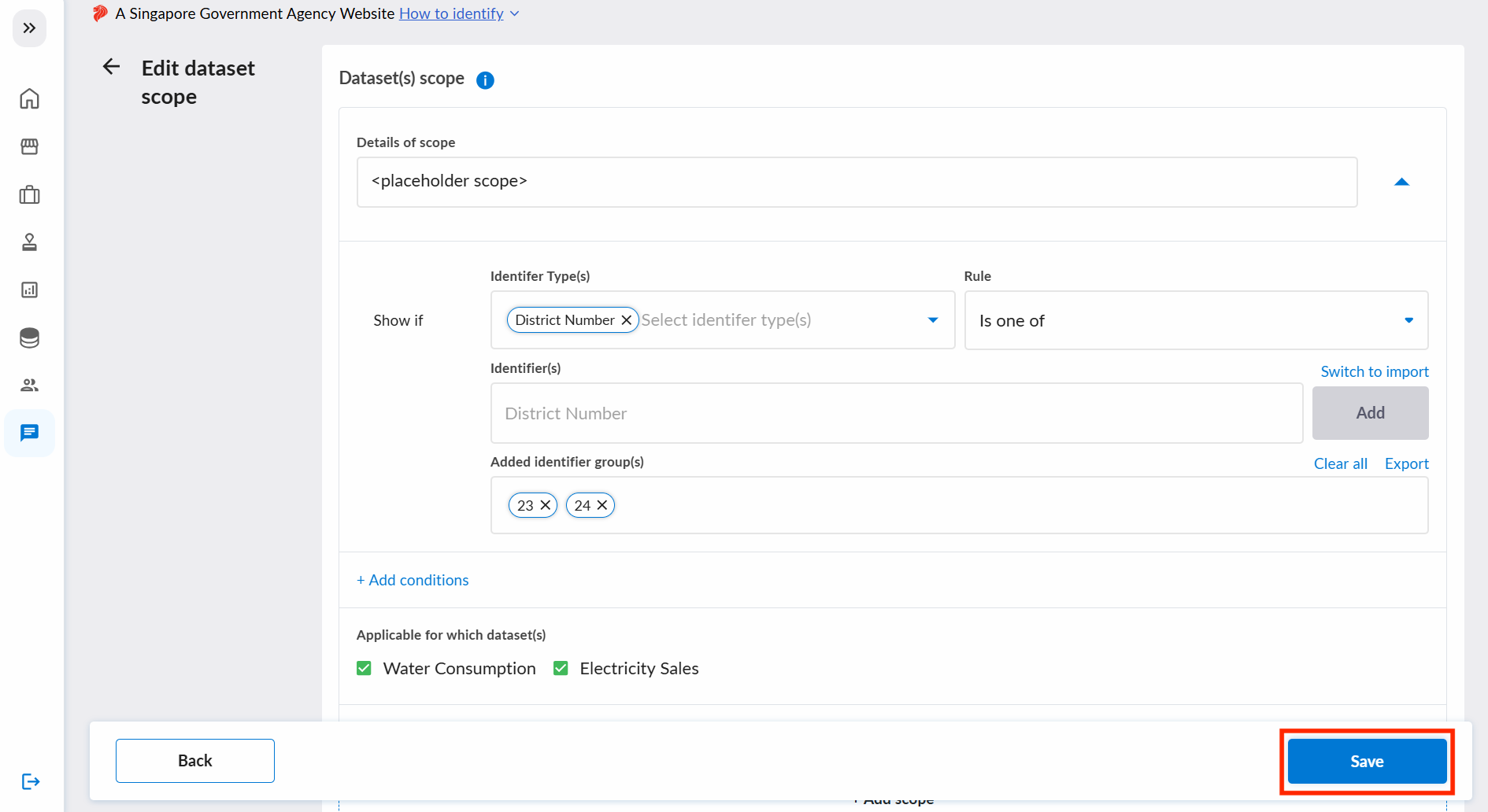Open the users group sidebar icon
Viewport: 1488px width, 812px height.
coord(29,386)
